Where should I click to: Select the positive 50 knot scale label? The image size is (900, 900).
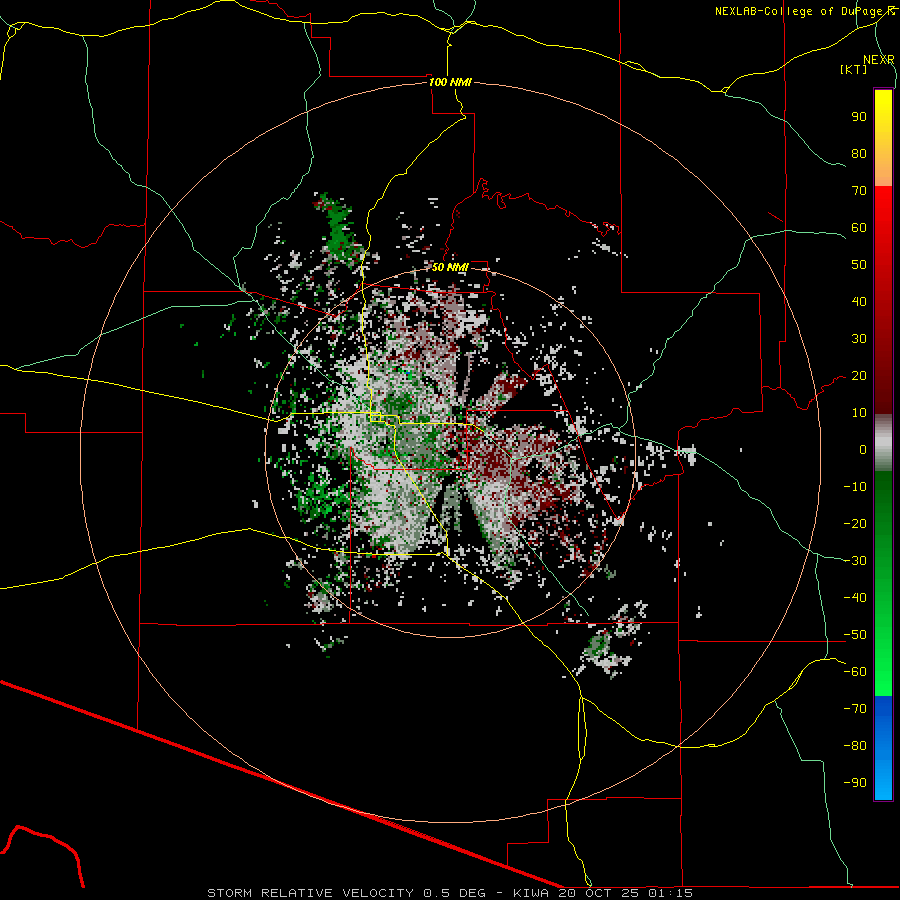coord(859,265)
